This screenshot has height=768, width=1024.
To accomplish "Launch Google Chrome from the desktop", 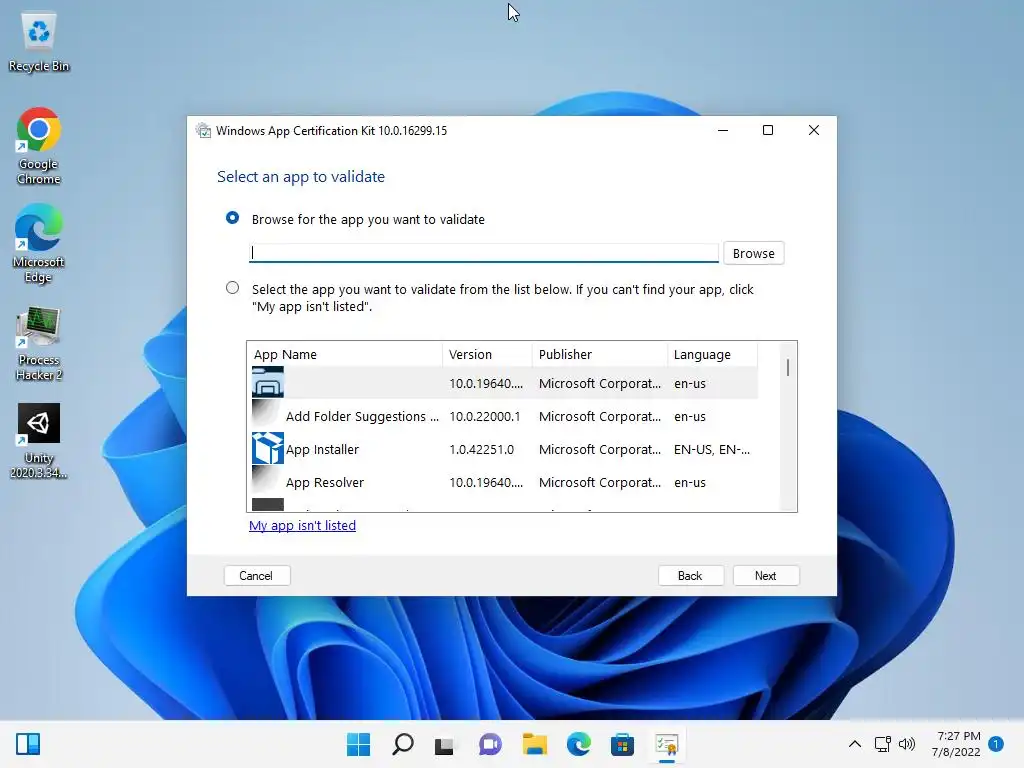I will coord(39,146).
